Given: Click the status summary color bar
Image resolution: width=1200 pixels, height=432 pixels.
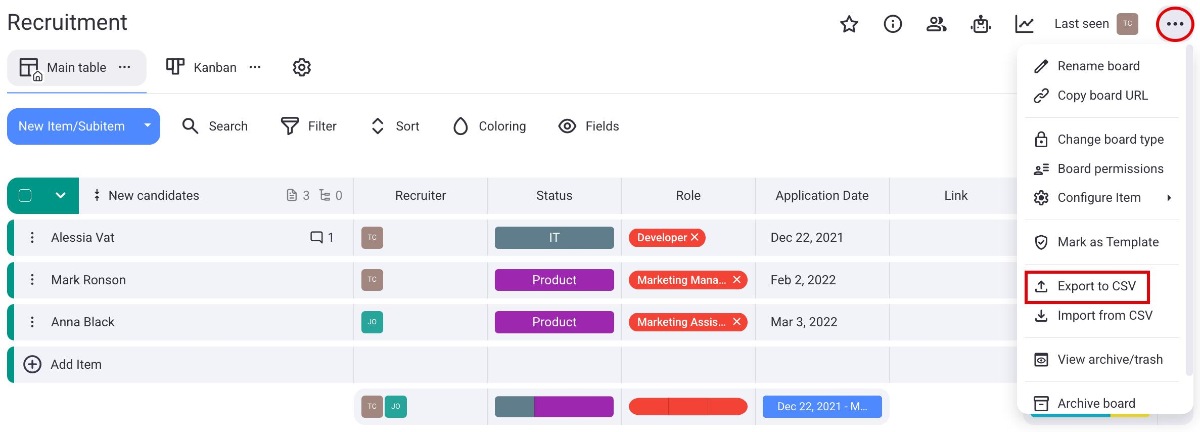Looking at the screenshot, I should 554,406.
